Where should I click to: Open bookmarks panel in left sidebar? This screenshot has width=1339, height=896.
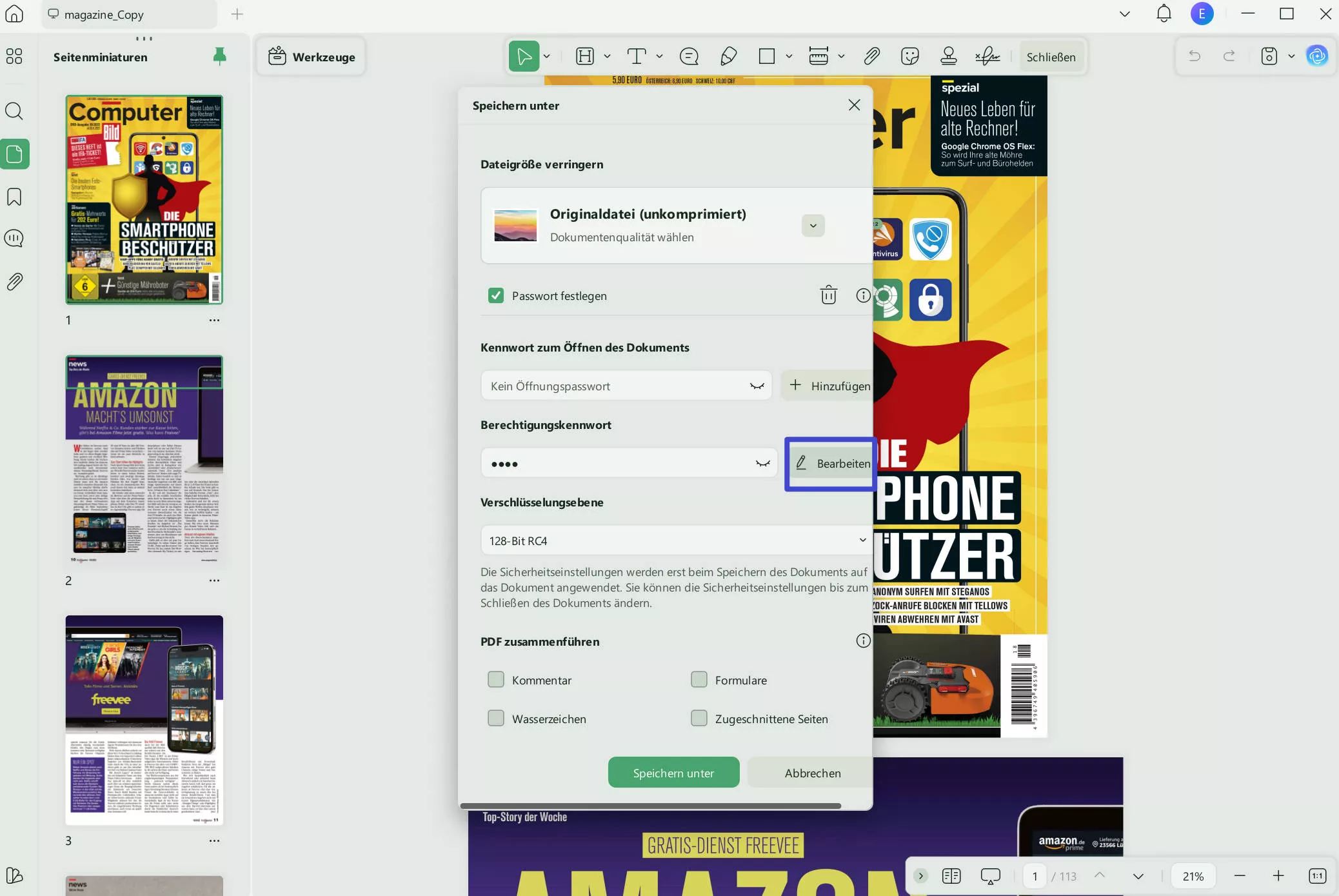14,197
